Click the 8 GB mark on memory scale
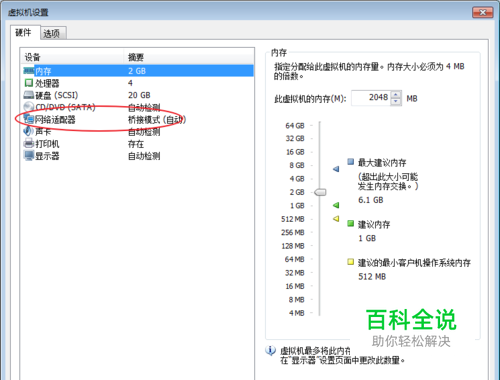 (x=297, y=165)
